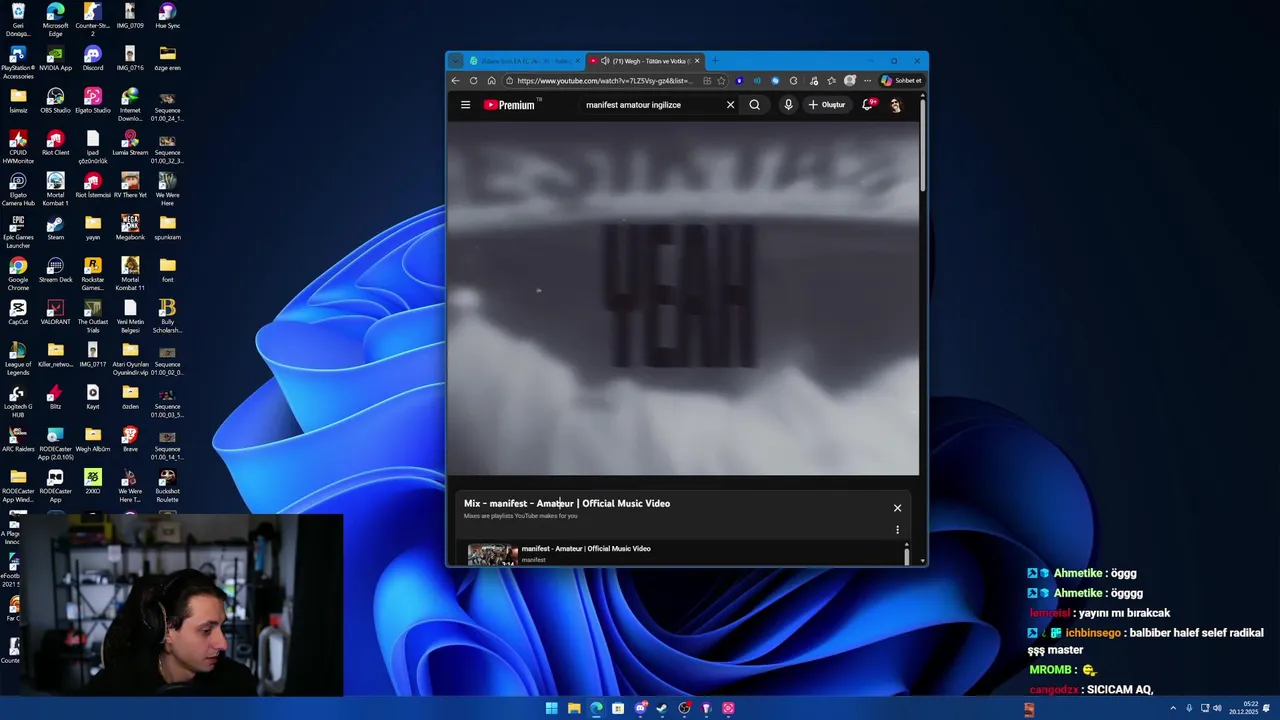Open the YouTube notifications bell
Image resolution: width=1280 pixels, height=720 pixels.
(x=869, y=105)
